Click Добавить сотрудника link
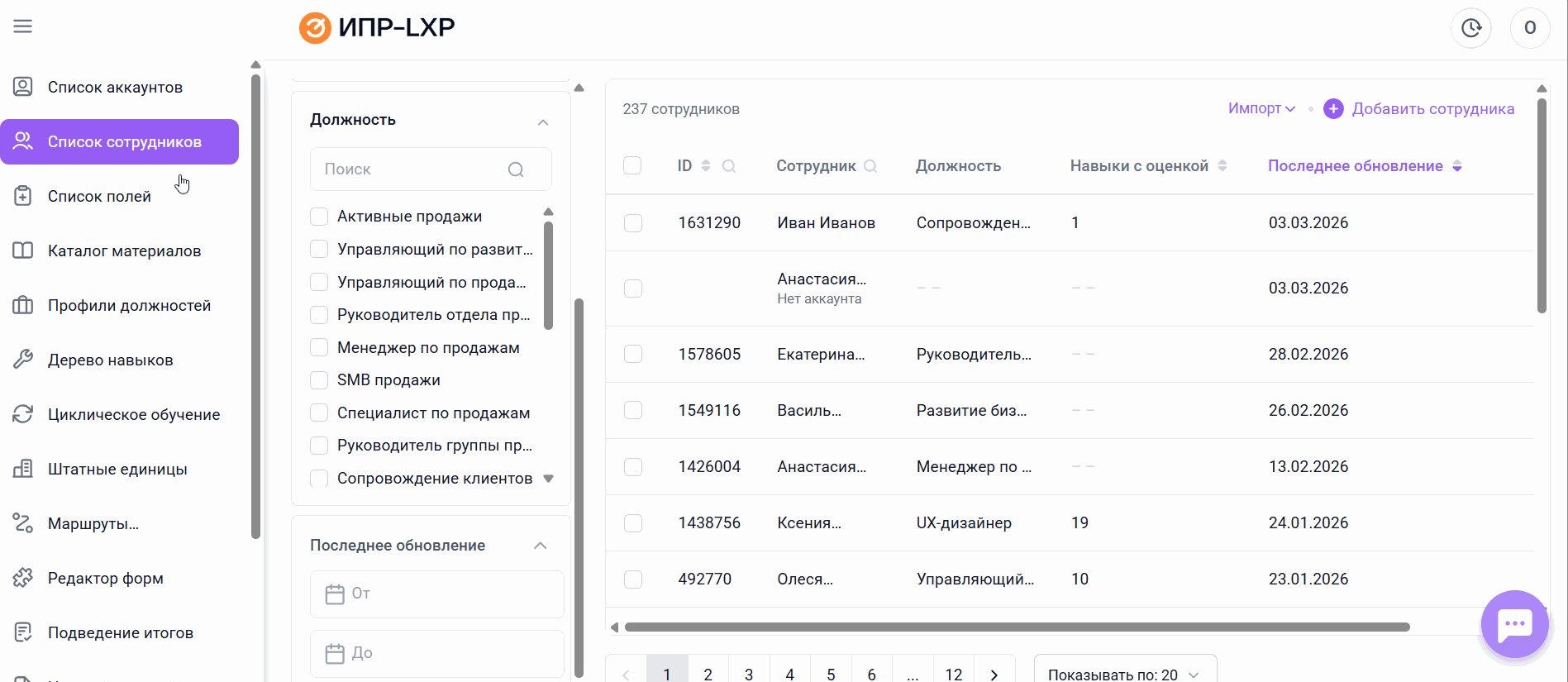 [1432, 109]
